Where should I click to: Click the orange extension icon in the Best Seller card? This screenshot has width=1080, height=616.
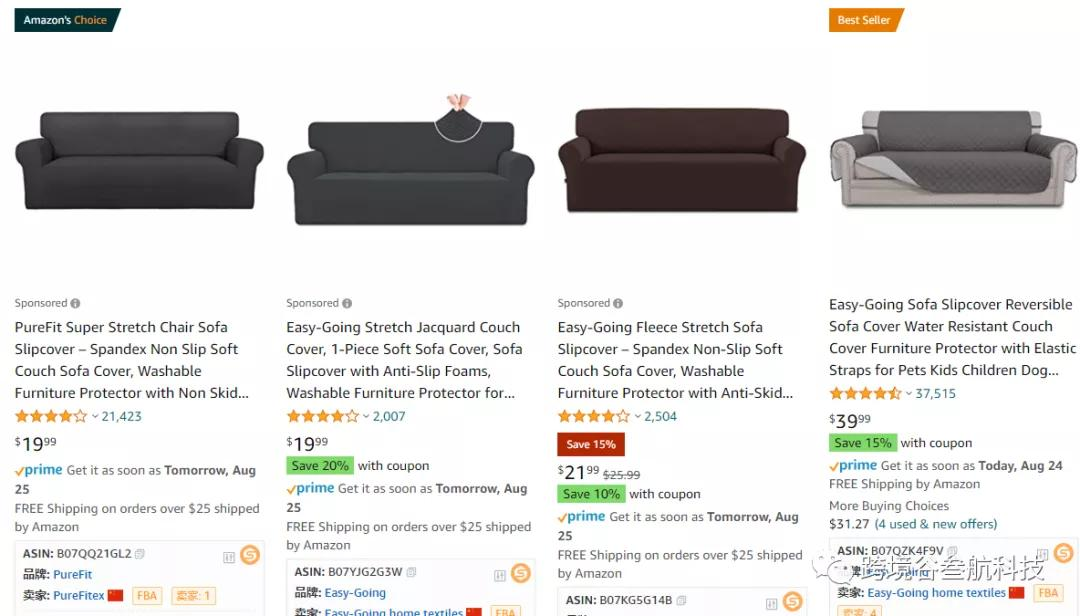tap(1063, 553)
